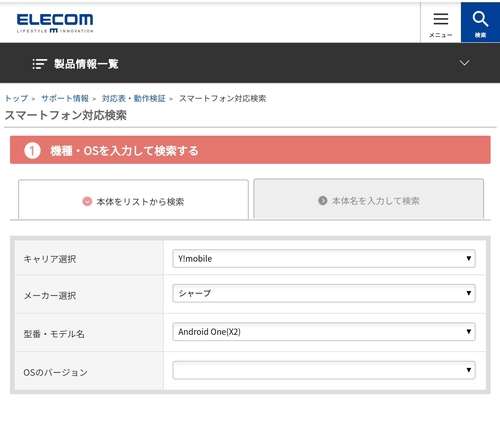Click the gray arrow icon on 本体名を入力して検索
Viewport: 500px width, 422px height.
click(322, 201)
